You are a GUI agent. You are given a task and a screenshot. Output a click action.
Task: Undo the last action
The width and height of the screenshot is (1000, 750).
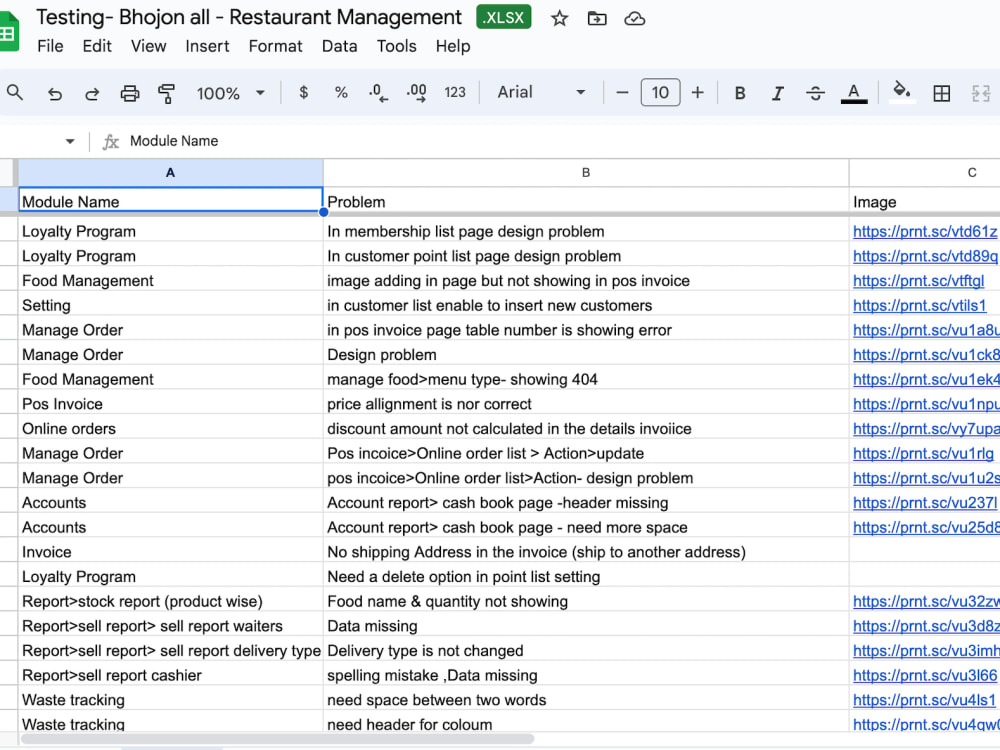pos(55,94)
